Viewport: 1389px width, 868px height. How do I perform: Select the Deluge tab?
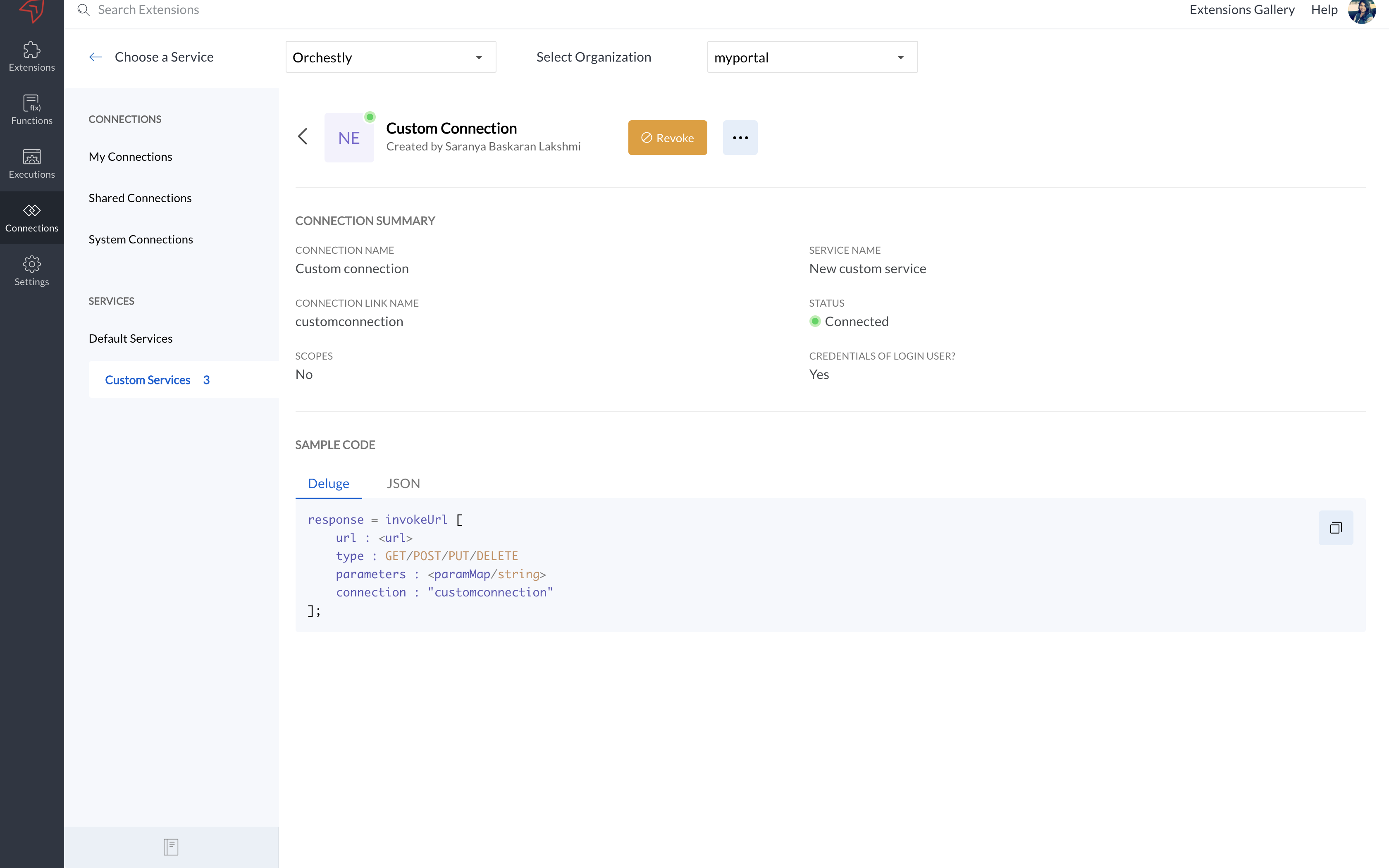coord(328,483)
